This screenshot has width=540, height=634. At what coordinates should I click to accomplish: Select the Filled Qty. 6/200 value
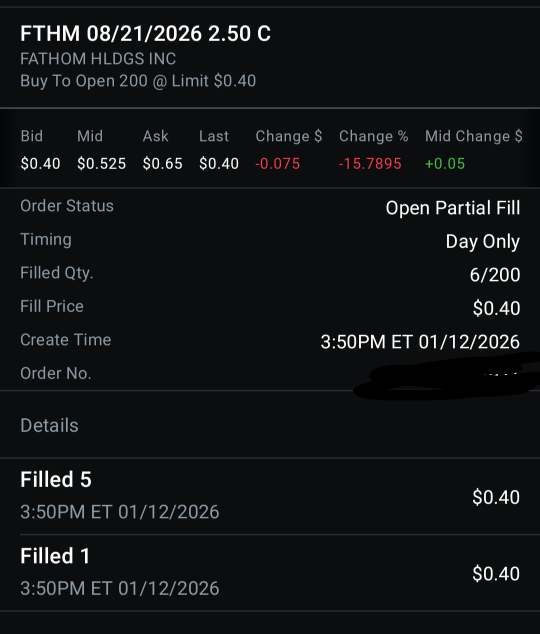pos(495,275)
